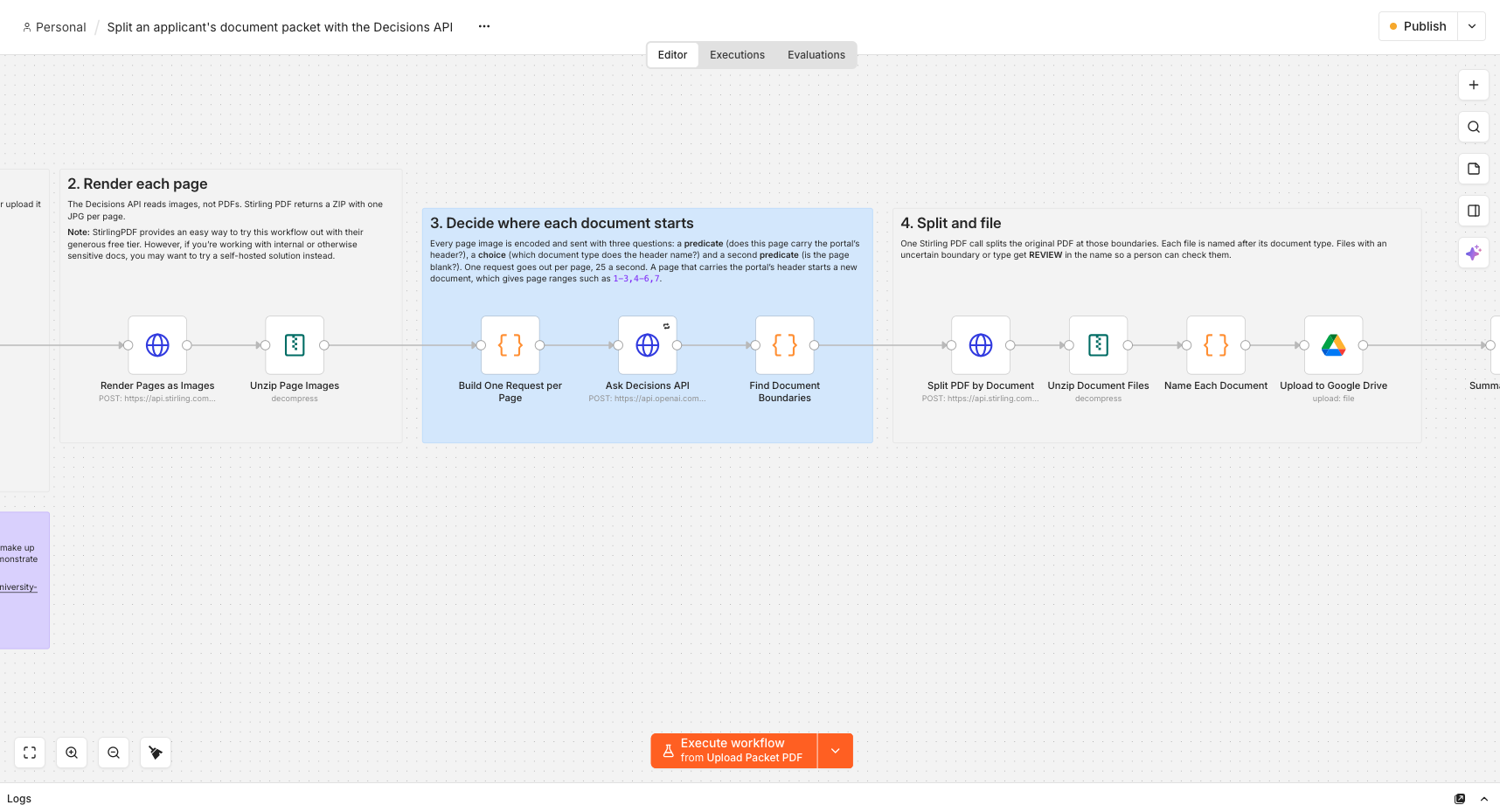Click the Logs label in the bottom bar
This screenshot has width=1500, height=812.
[x=19, y=799]
